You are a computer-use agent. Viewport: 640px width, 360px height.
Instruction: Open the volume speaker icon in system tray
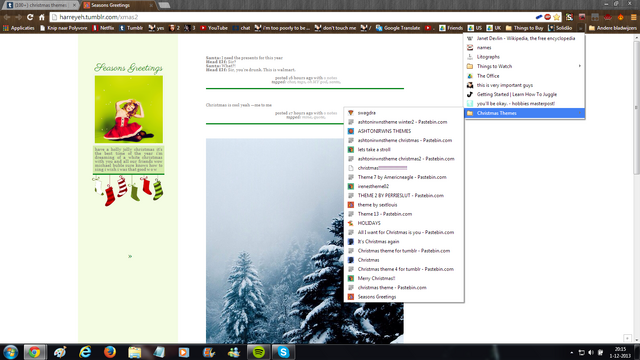coord(591,352)
